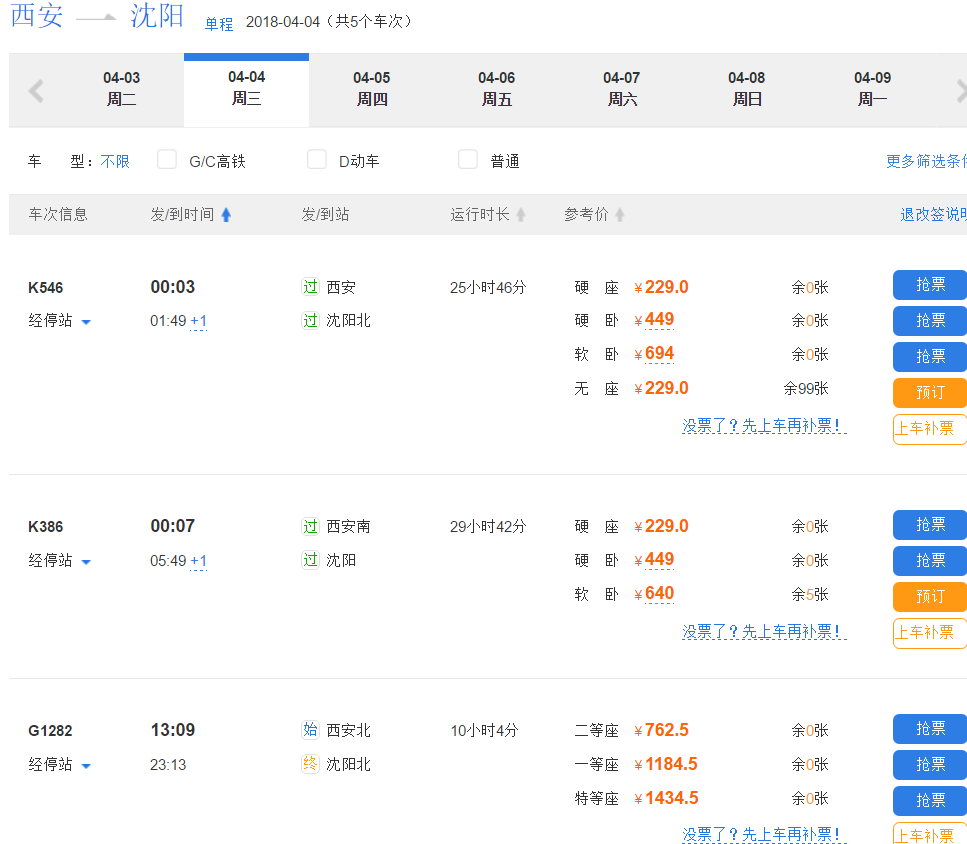
Task: Grab K546 软卧 ticket with 抢票
Action: point(930,356)
